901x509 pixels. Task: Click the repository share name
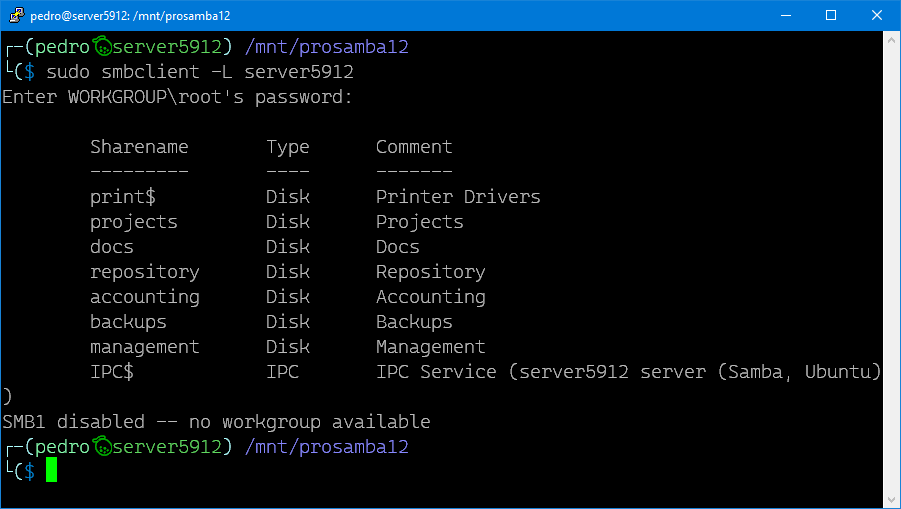pos(145,272)
